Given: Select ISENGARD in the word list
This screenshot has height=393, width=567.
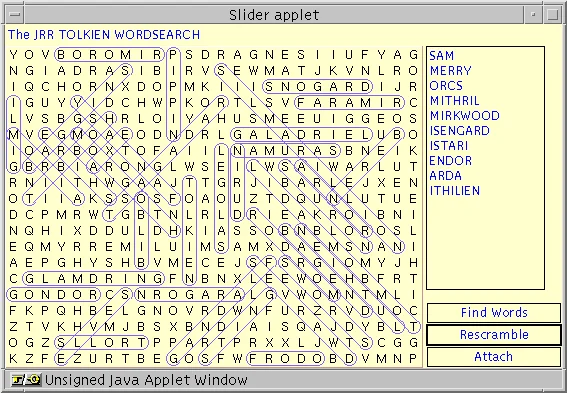Looking at the screenshot, I should click(x=459, y=131).
